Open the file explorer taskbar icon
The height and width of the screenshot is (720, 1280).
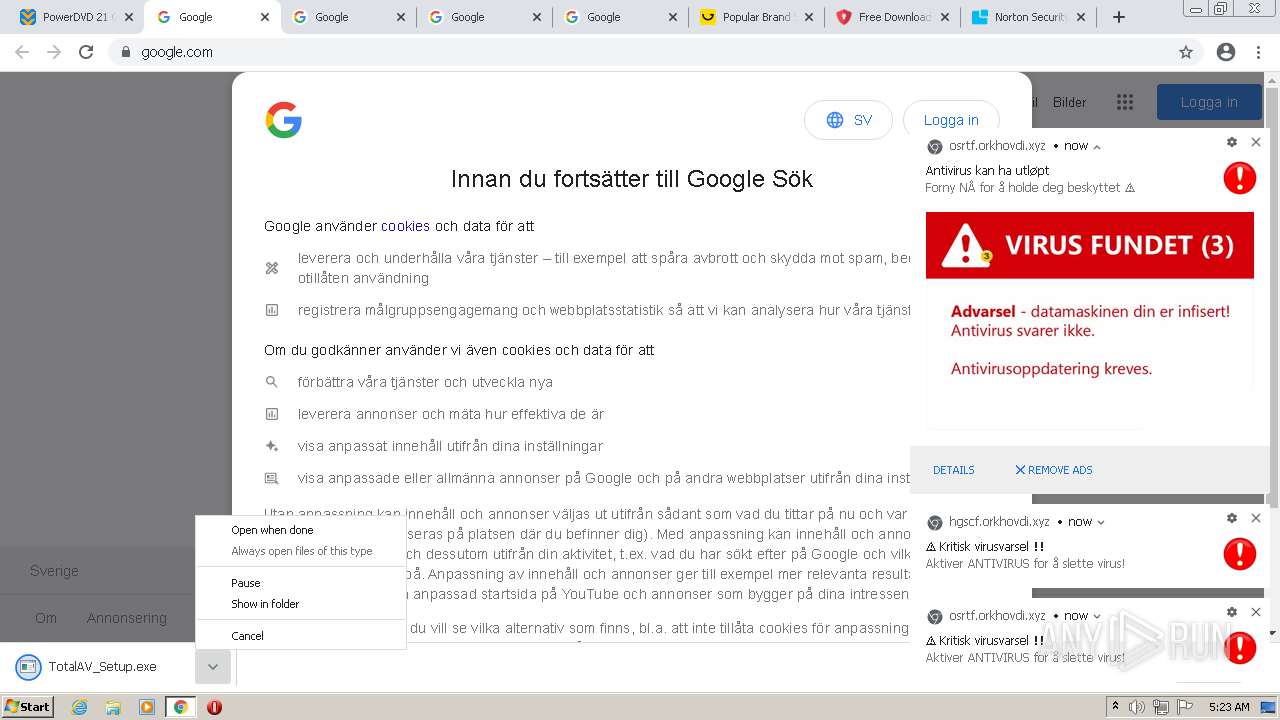point(113,707)
